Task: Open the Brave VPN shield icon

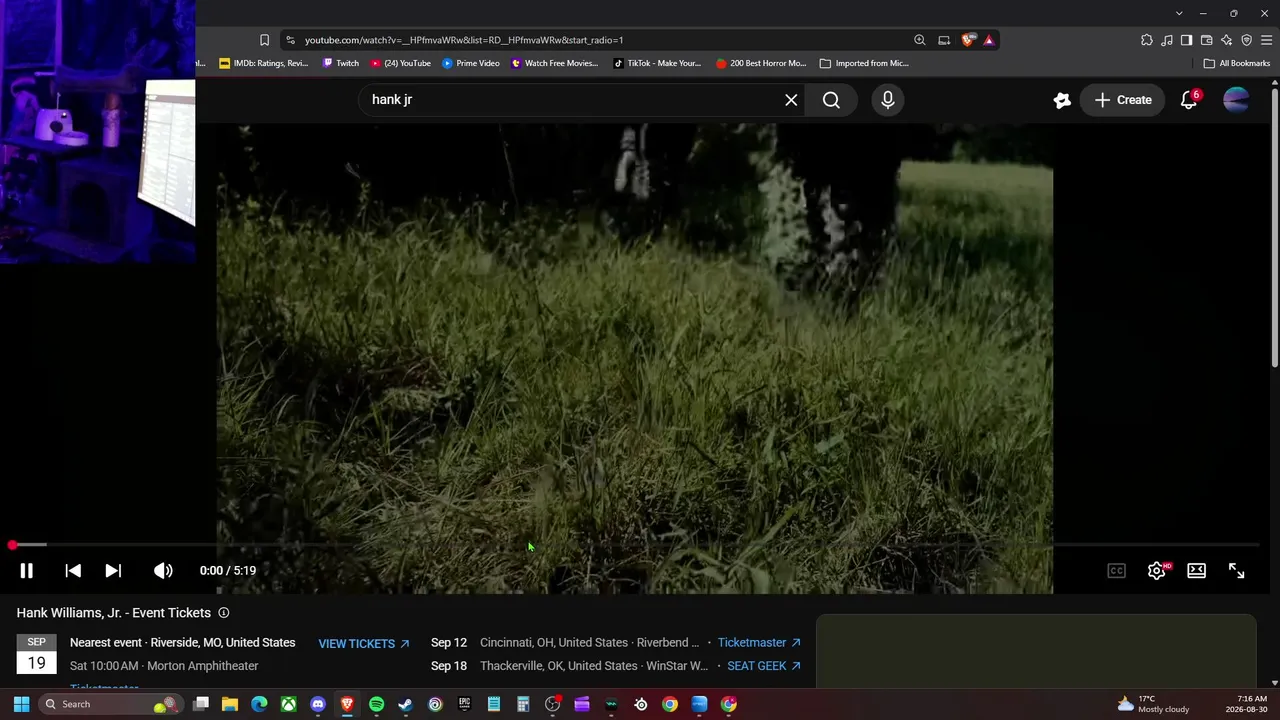Action: pyautogui.click(x=1246, y=40)
